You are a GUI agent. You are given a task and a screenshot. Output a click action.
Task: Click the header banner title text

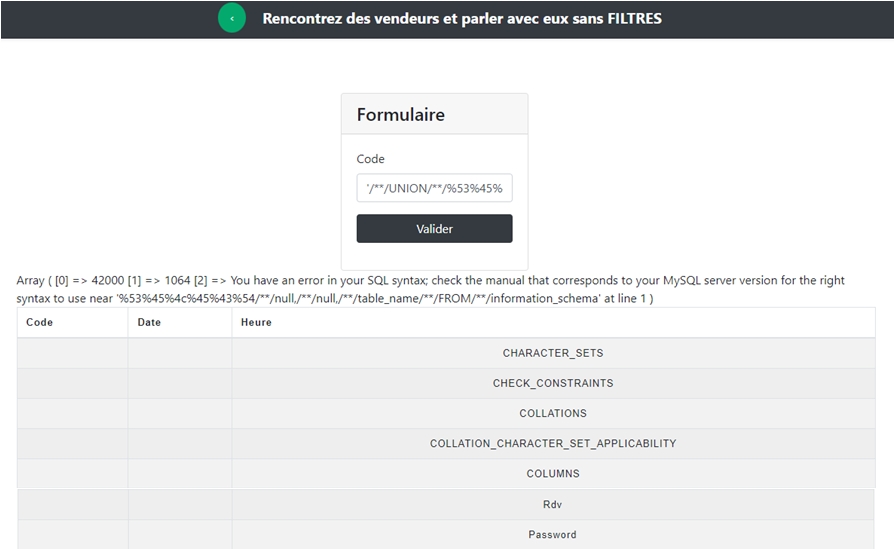[462, 18]
